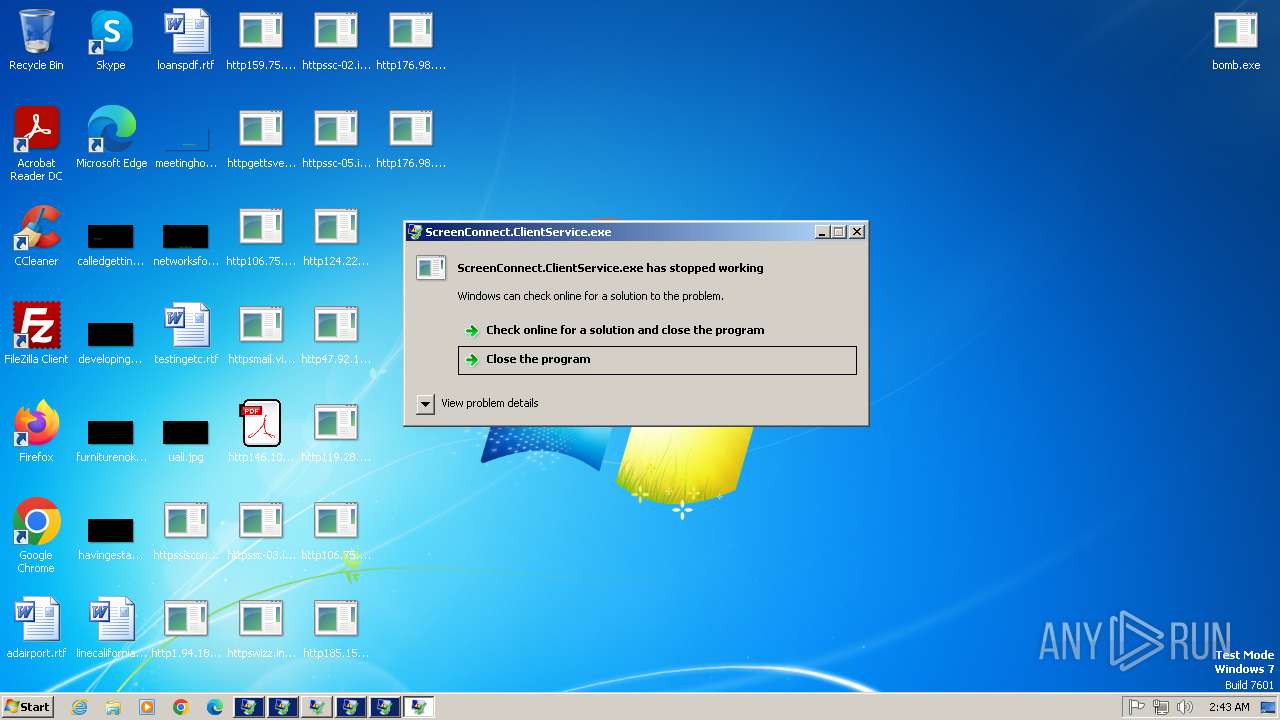Screen dimensions: 1280x720
Task: Launch CCleaner from the desktop
Action: [x=36, y=236]
